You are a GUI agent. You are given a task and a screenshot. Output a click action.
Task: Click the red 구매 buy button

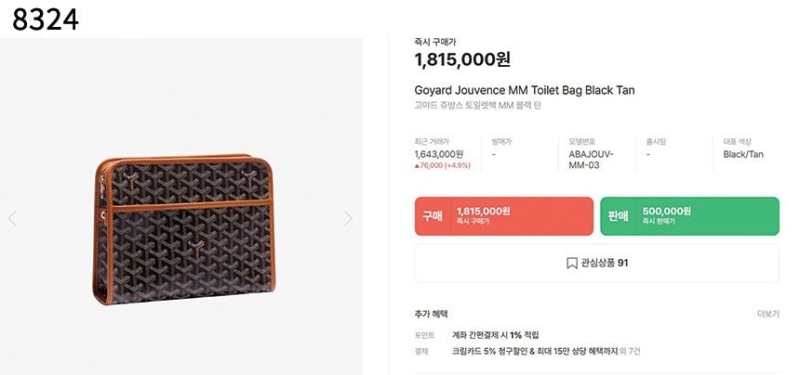click(504, 216)
